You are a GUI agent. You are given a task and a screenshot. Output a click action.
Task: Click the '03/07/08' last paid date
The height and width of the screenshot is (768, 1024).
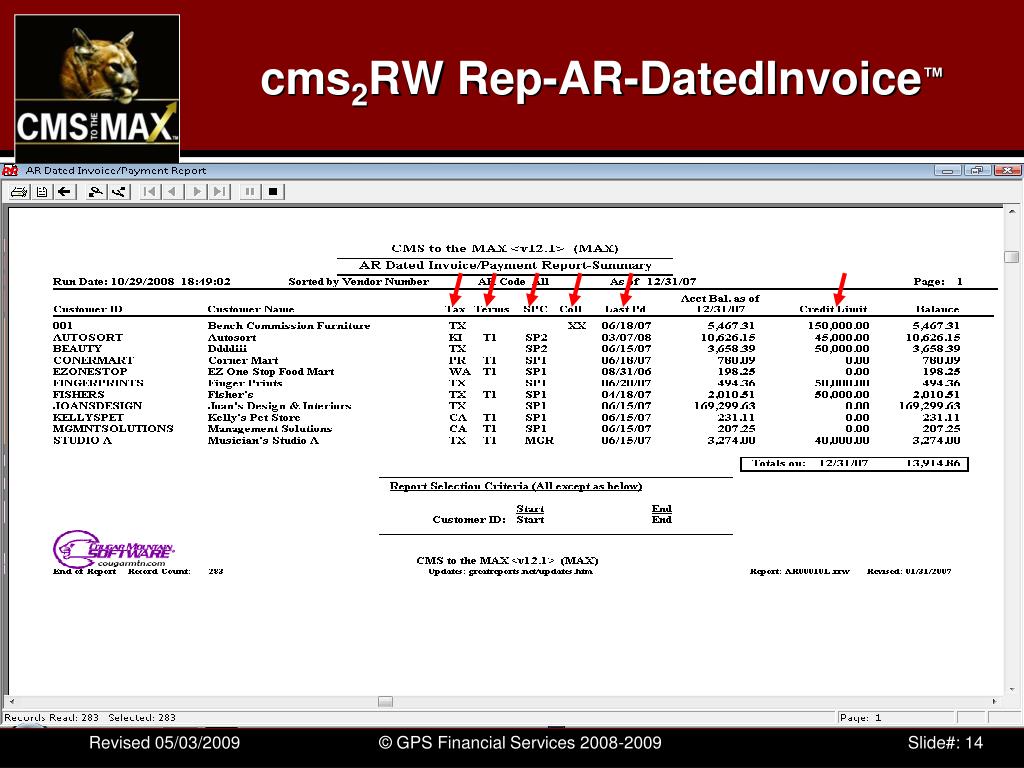[626, 338]
